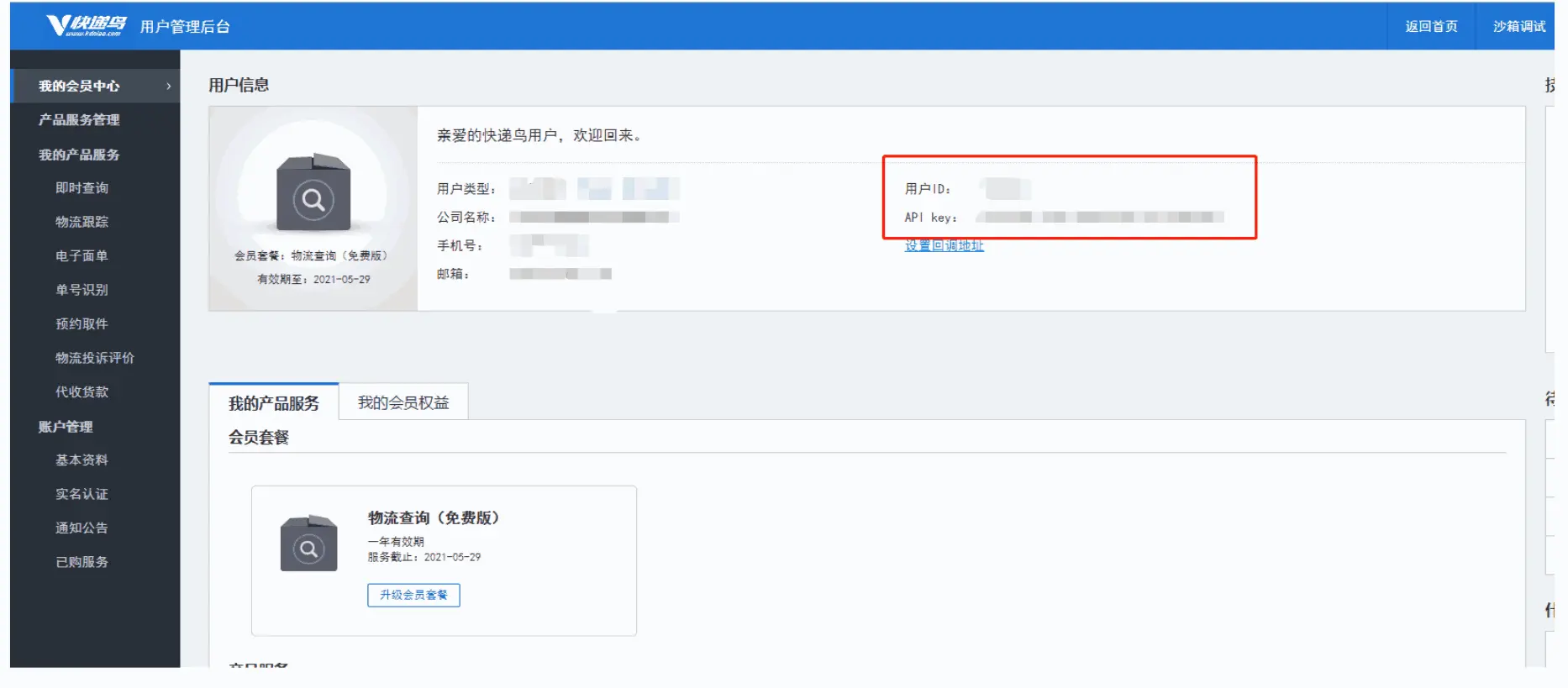Open 基本资料 under 账户管理
Viewport: 1568px width, 688px height.
pos(82,460)
